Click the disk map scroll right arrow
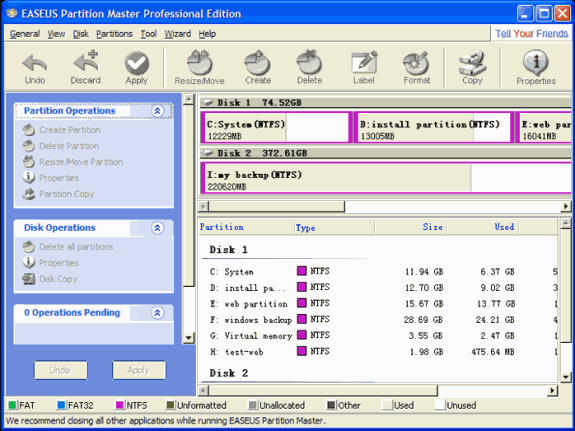This screenshot has height=431, width=575. [566, 207]
